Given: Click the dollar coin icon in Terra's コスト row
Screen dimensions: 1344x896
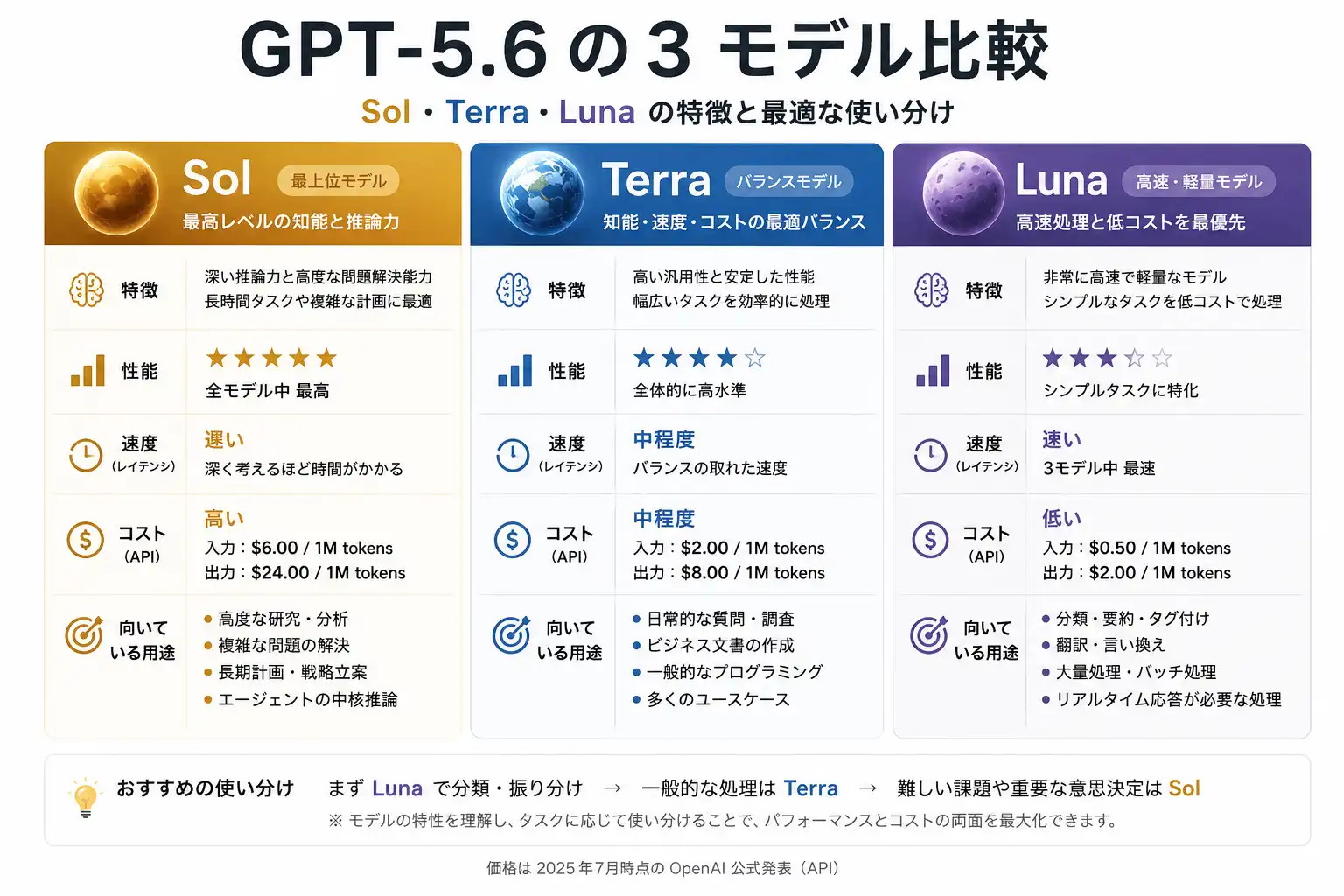Looking at the screenshot, I should [x=513, y=540].
